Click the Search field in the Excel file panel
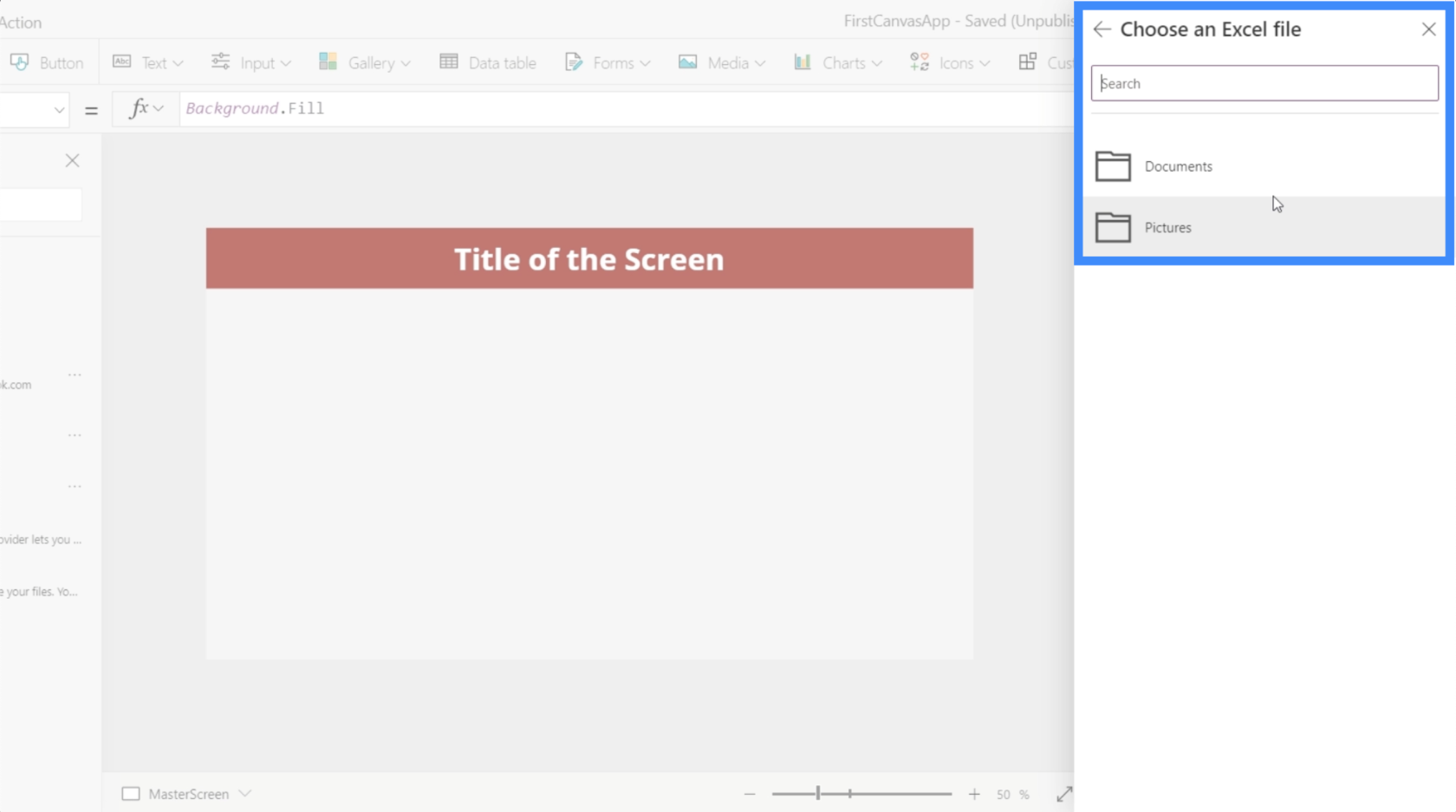This screenshot has height=812, width=1456. click(1264, 83)
